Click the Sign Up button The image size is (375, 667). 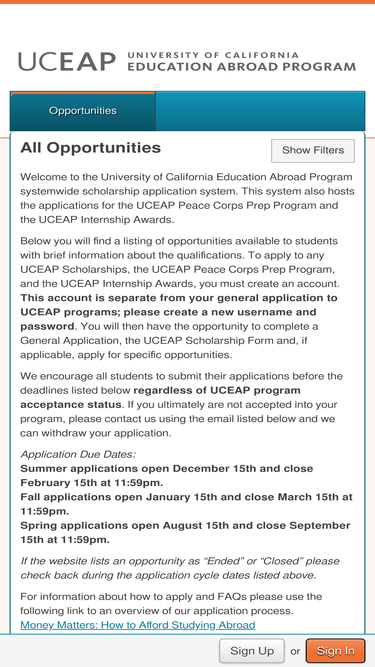[x=252, y=651]
